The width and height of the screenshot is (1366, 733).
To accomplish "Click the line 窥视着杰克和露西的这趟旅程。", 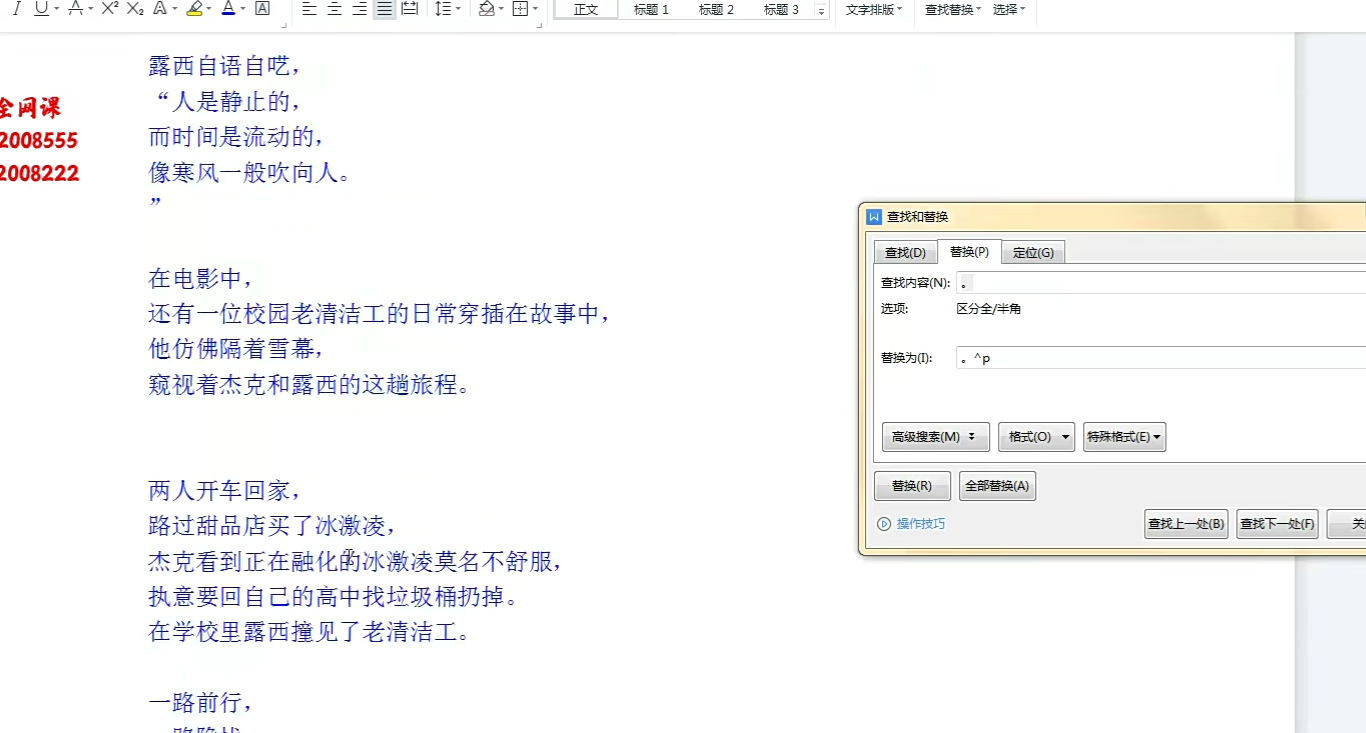I will (x=309, y=385).
